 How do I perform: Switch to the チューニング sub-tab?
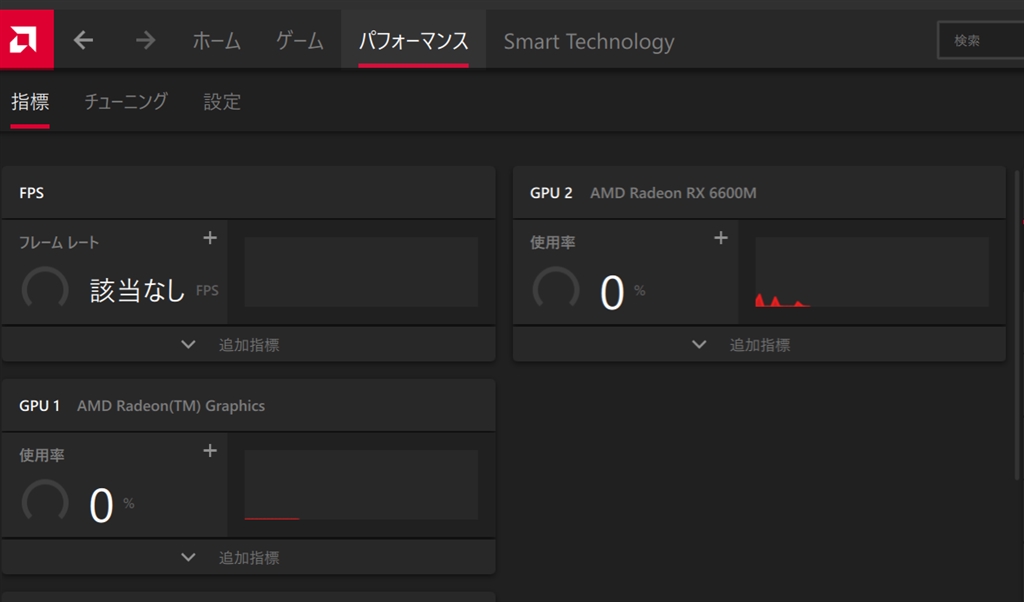pos(126,102)
